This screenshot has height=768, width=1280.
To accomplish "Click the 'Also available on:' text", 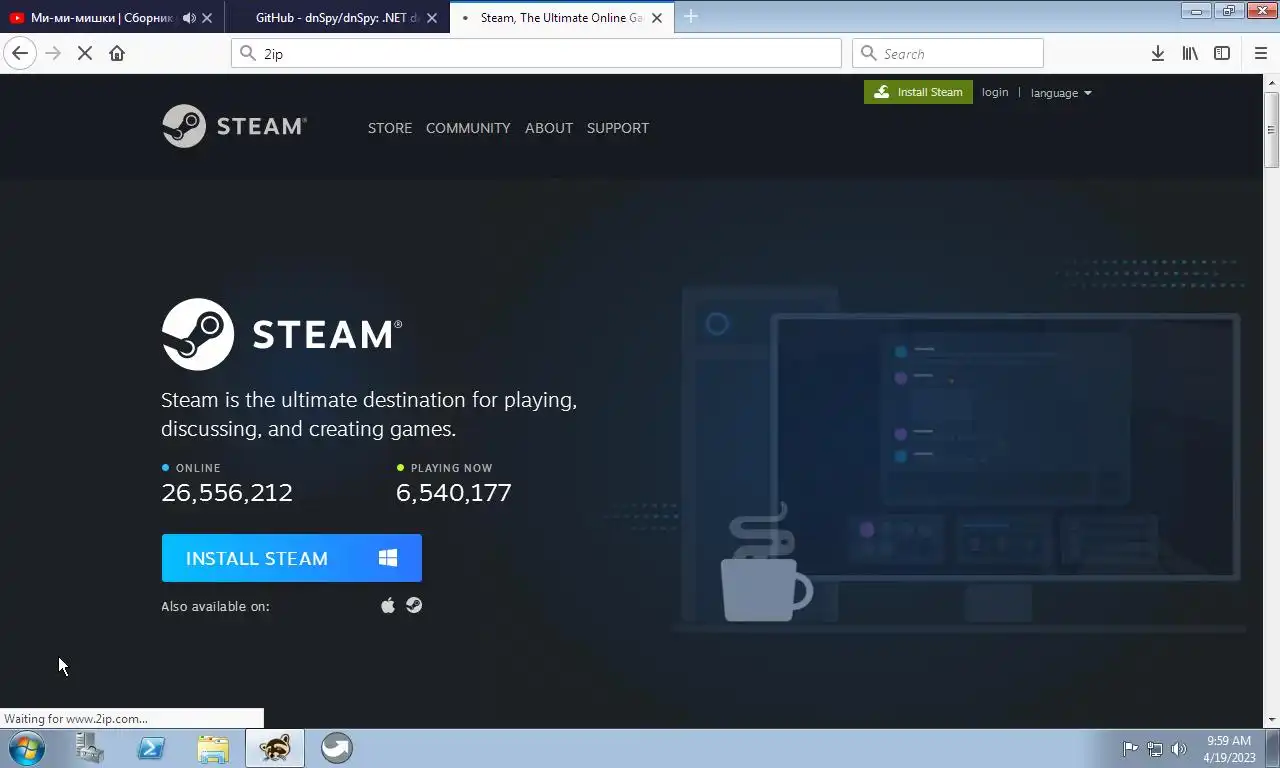I will (215, 606).
